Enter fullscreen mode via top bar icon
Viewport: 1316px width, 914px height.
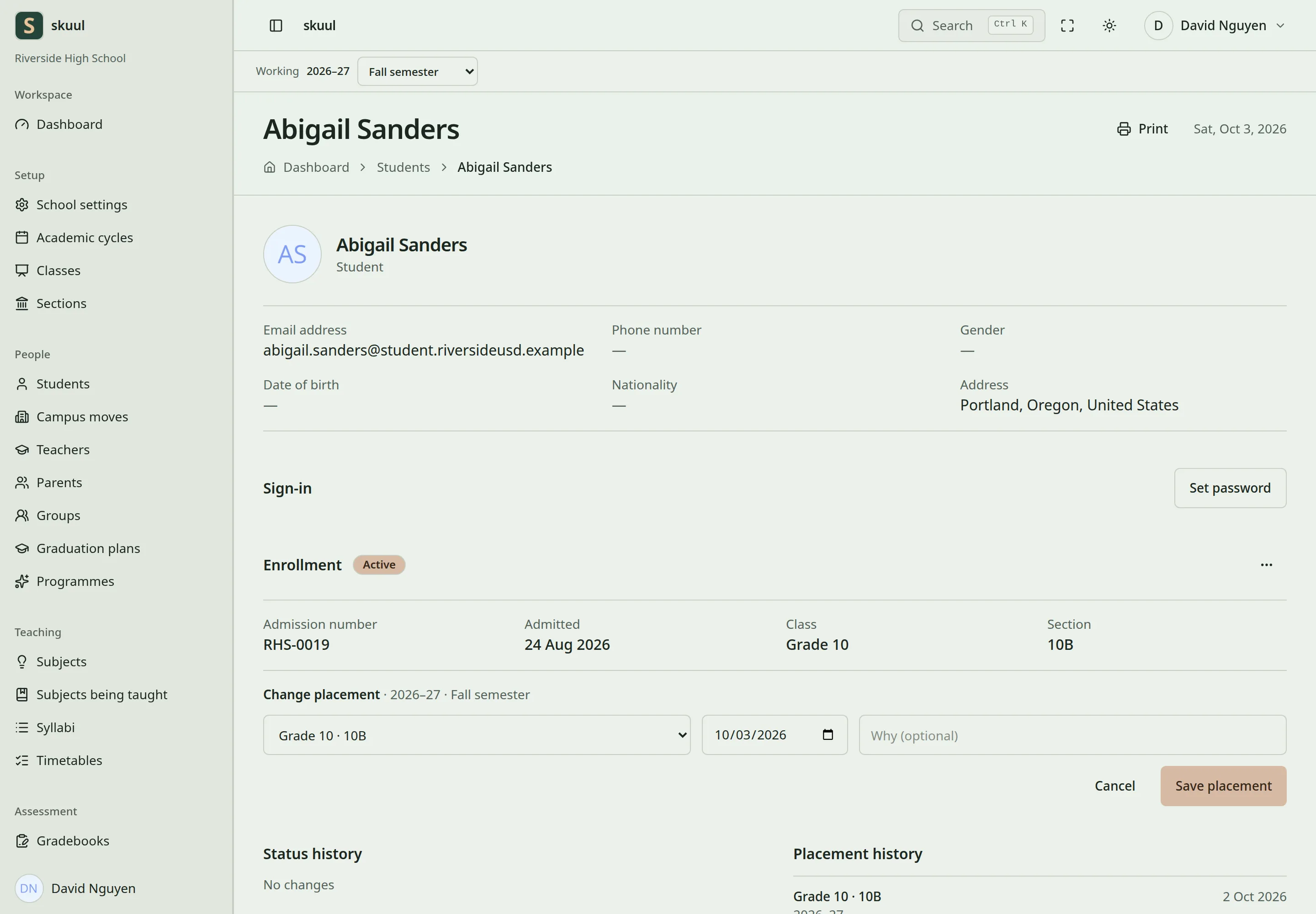[x=1067, y=26]
